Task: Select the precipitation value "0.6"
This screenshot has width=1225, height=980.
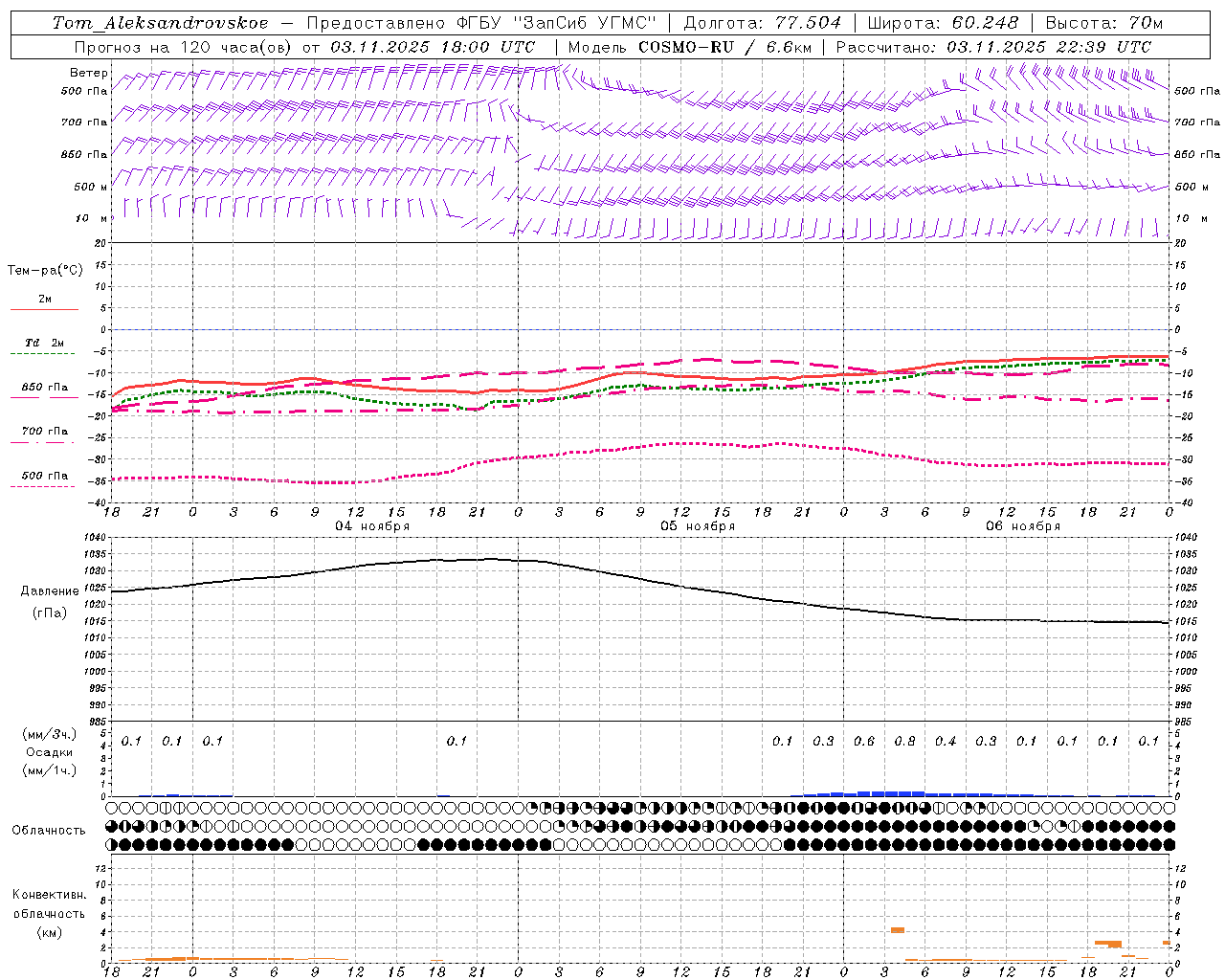Action: [864, 742]
